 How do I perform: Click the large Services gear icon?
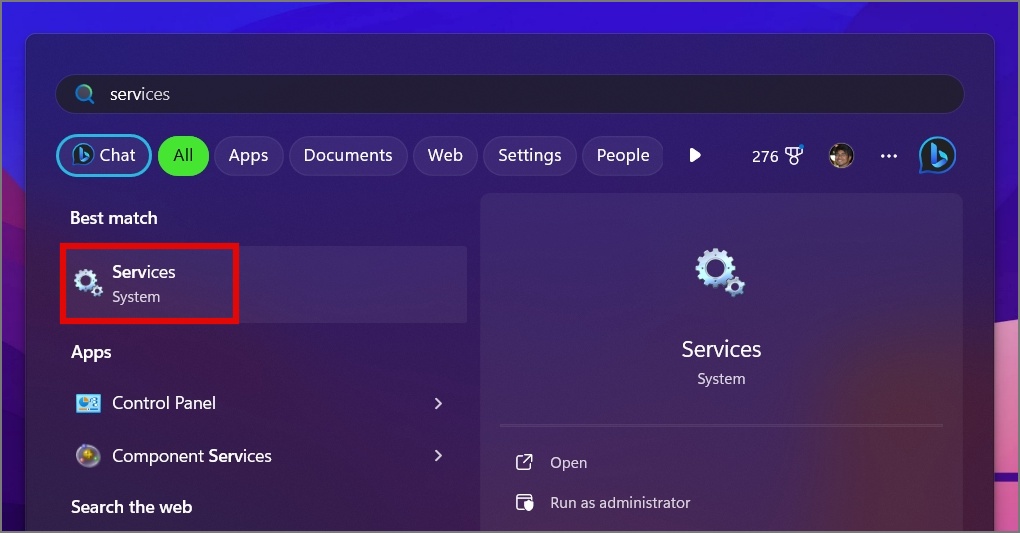(720, 272)
